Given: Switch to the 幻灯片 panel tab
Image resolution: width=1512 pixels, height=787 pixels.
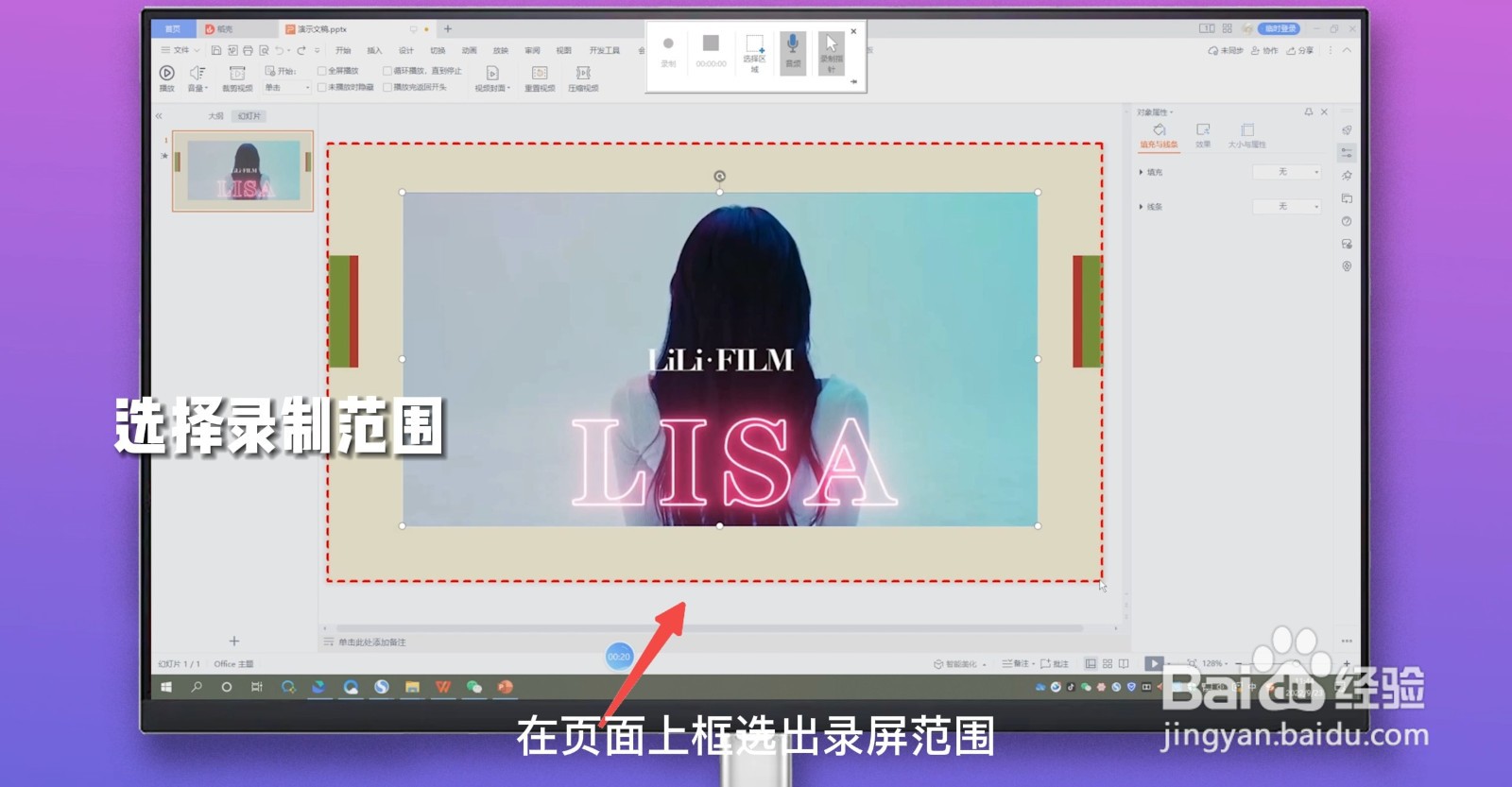Looking at the screenshot, I should (x=249, y=116).
